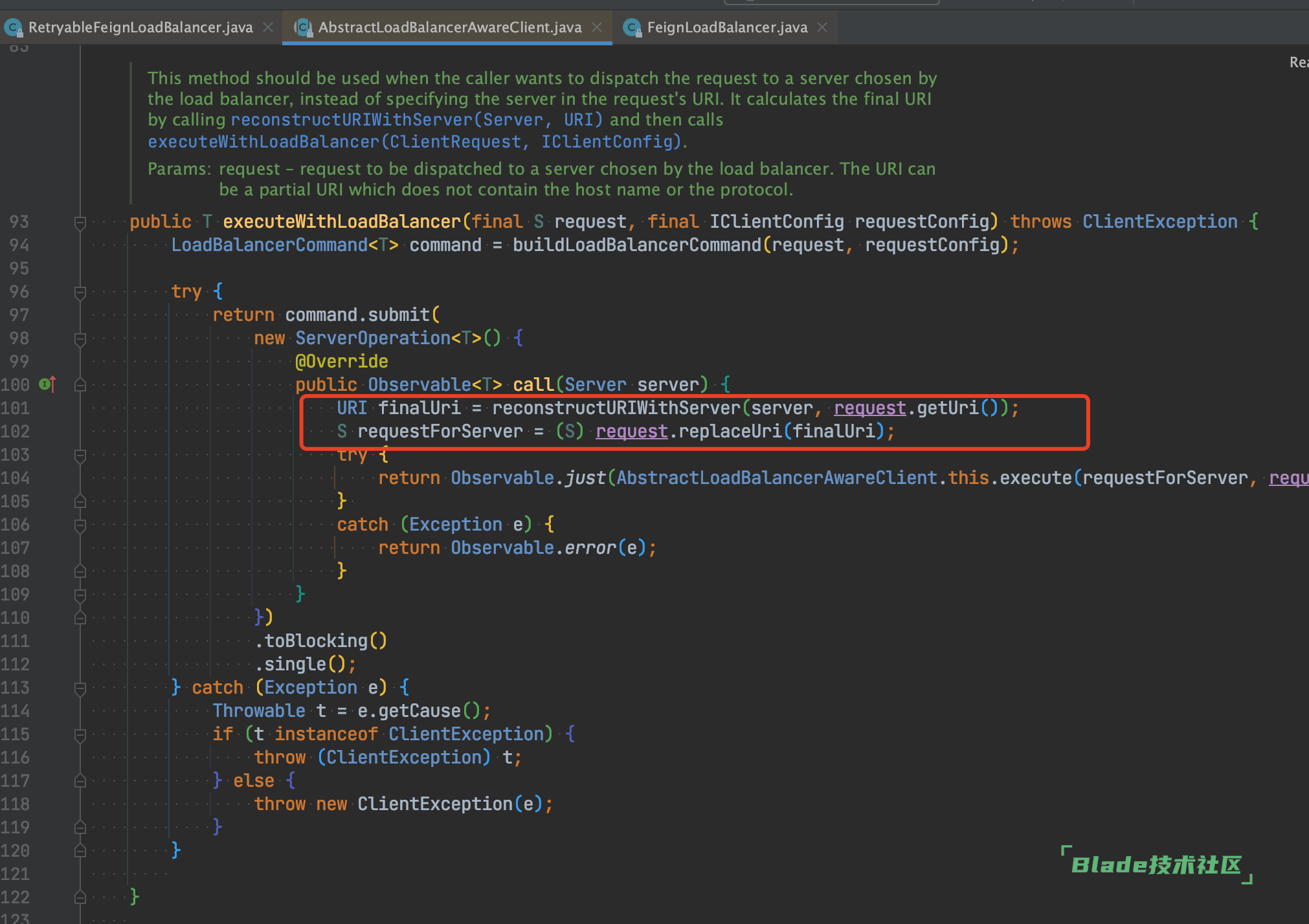Click .single() on line 112
The image size is (1309, 924).
[300, 665]
